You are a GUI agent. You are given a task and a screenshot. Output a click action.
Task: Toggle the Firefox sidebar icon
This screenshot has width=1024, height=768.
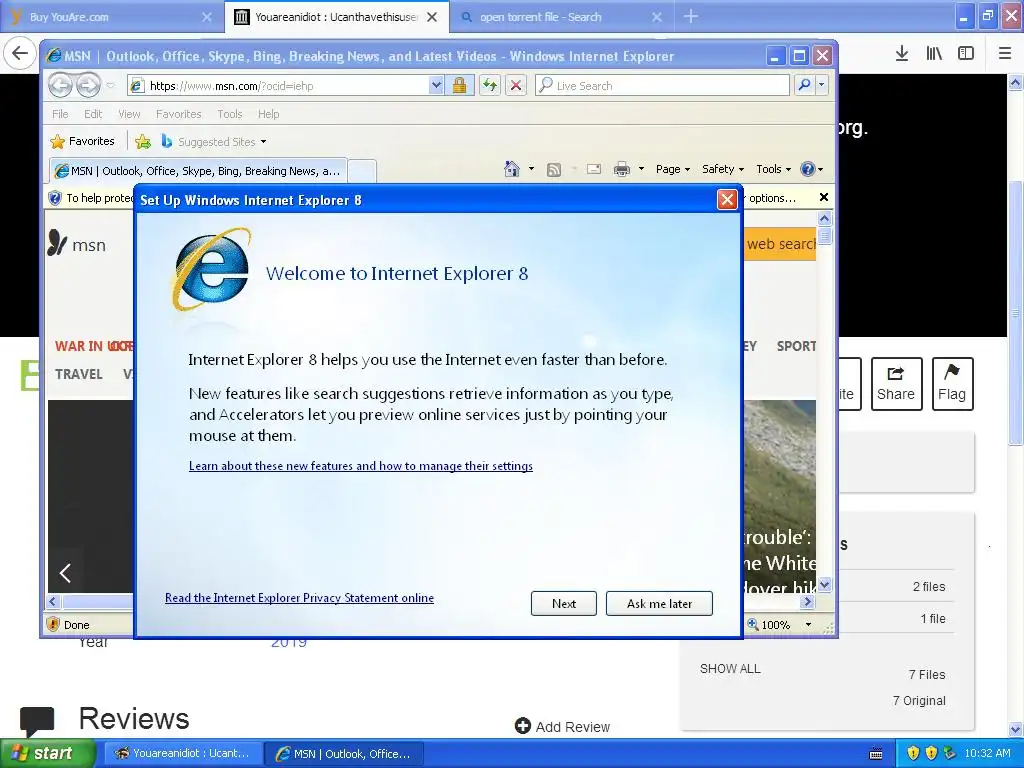pyautogui.click(x=966, y=53)
